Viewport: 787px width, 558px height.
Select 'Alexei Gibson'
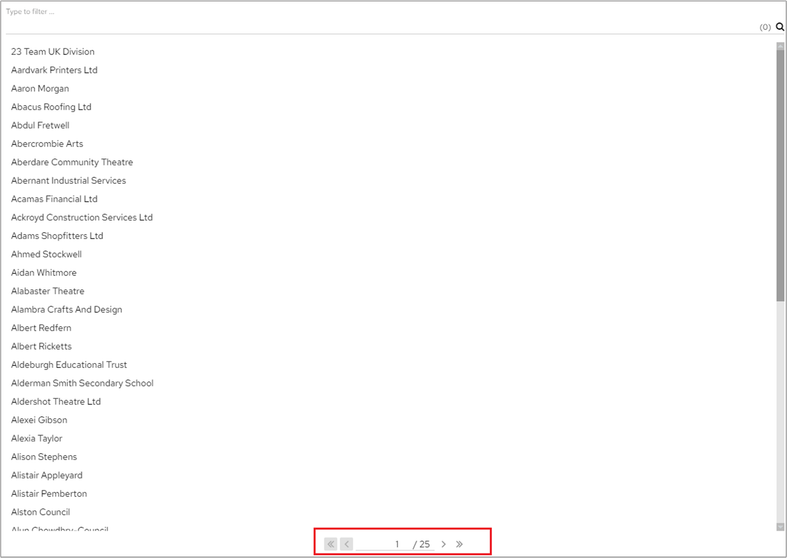click(x=39, y=420)
